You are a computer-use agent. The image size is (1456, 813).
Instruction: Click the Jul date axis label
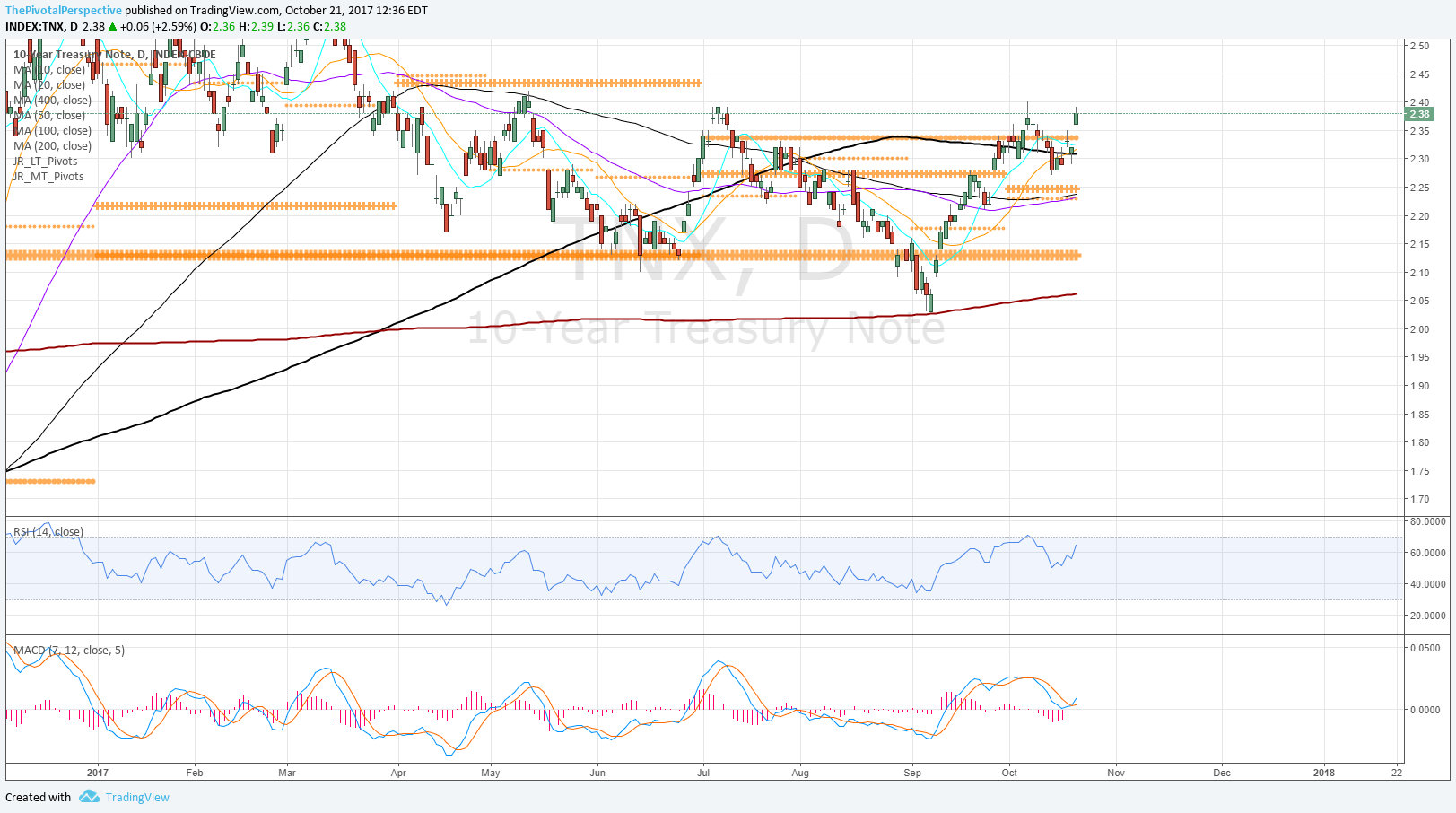(x=703, y=773)
